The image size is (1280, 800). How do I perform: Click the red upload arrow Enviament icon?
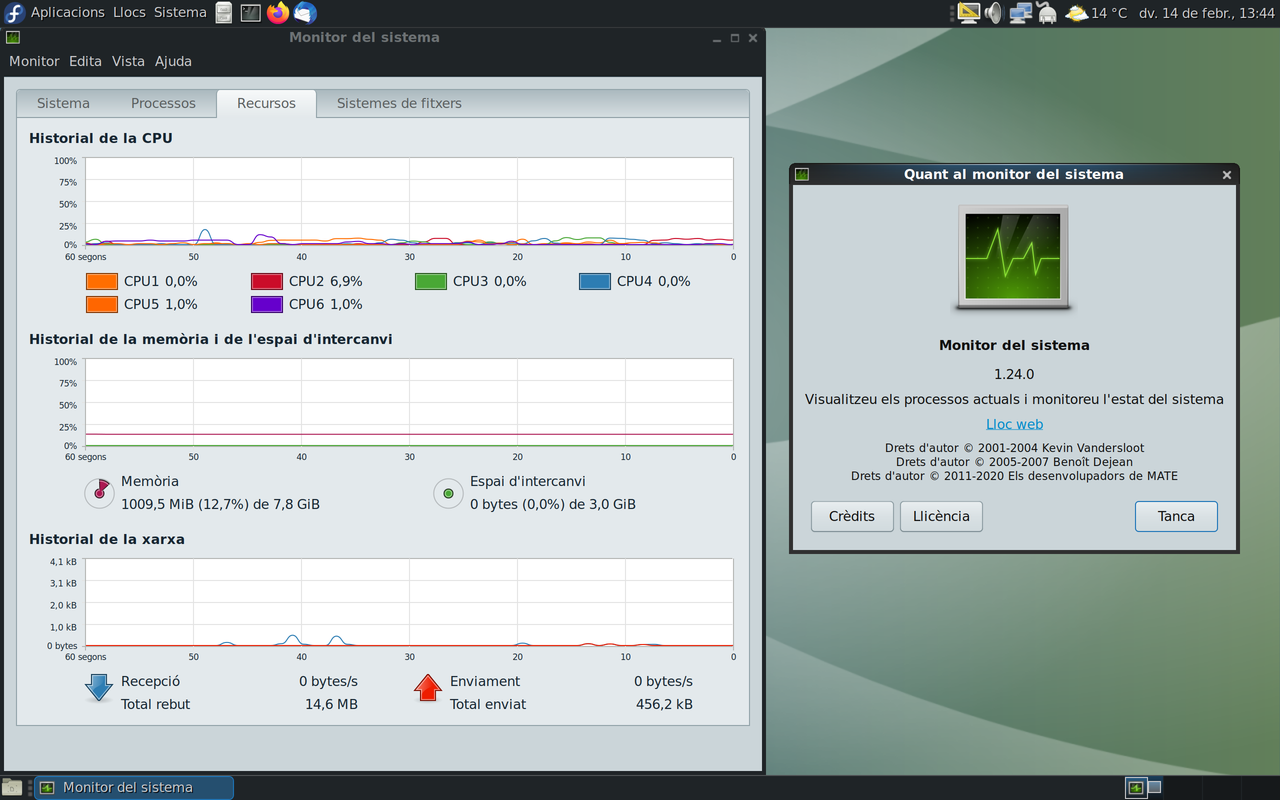(428, 688)
